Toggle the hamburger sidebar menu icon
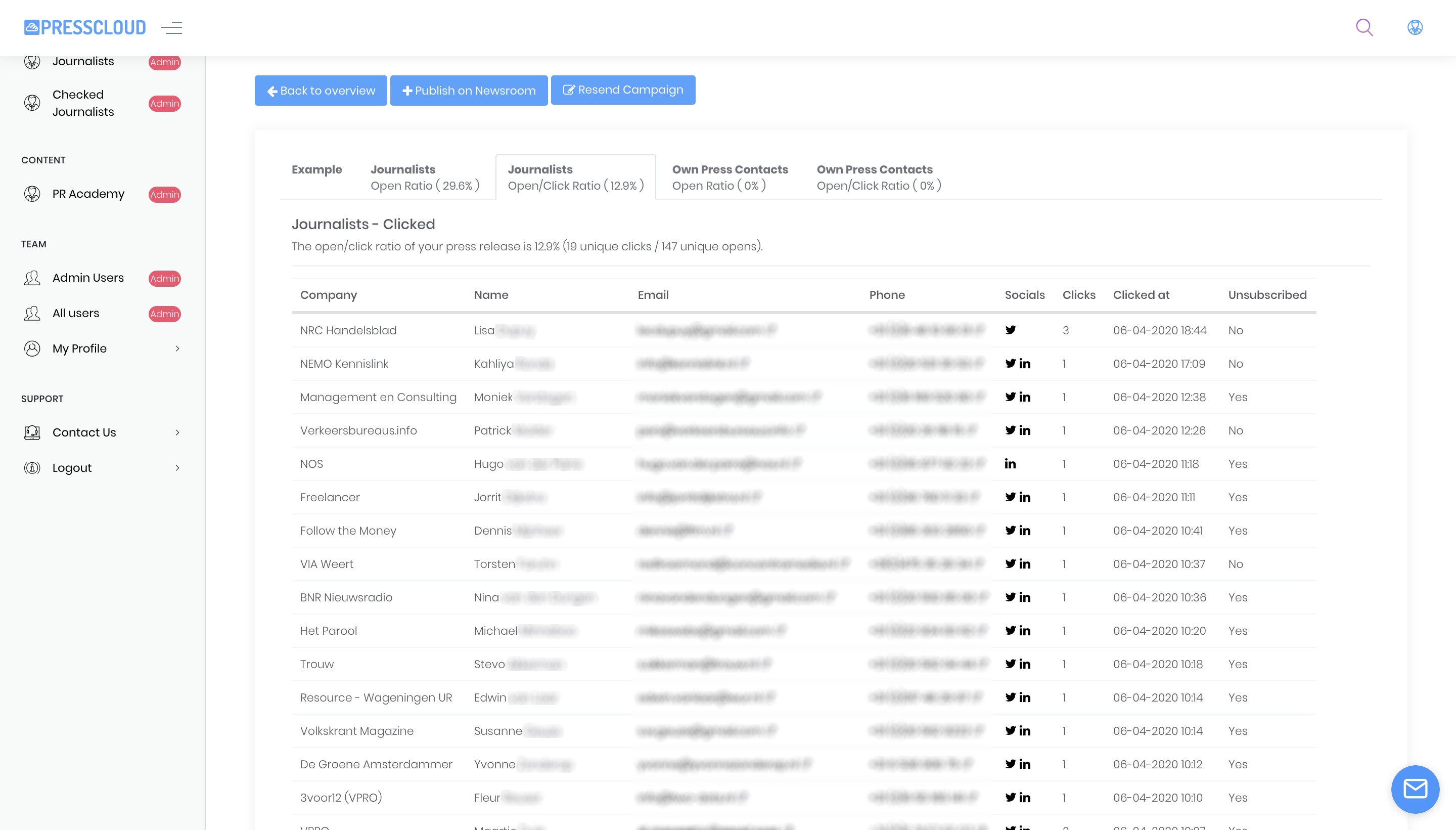This screenshot has height=830, width=1456. 171,27
